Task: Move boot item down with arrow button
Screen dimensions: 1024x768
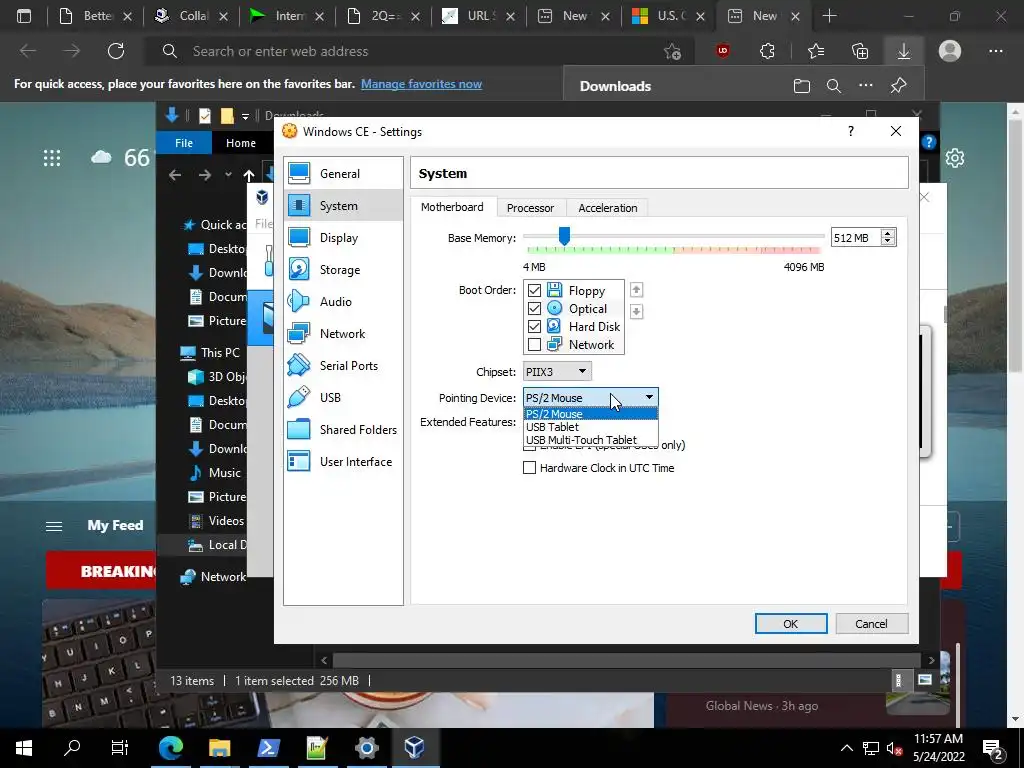Action: 636,312
